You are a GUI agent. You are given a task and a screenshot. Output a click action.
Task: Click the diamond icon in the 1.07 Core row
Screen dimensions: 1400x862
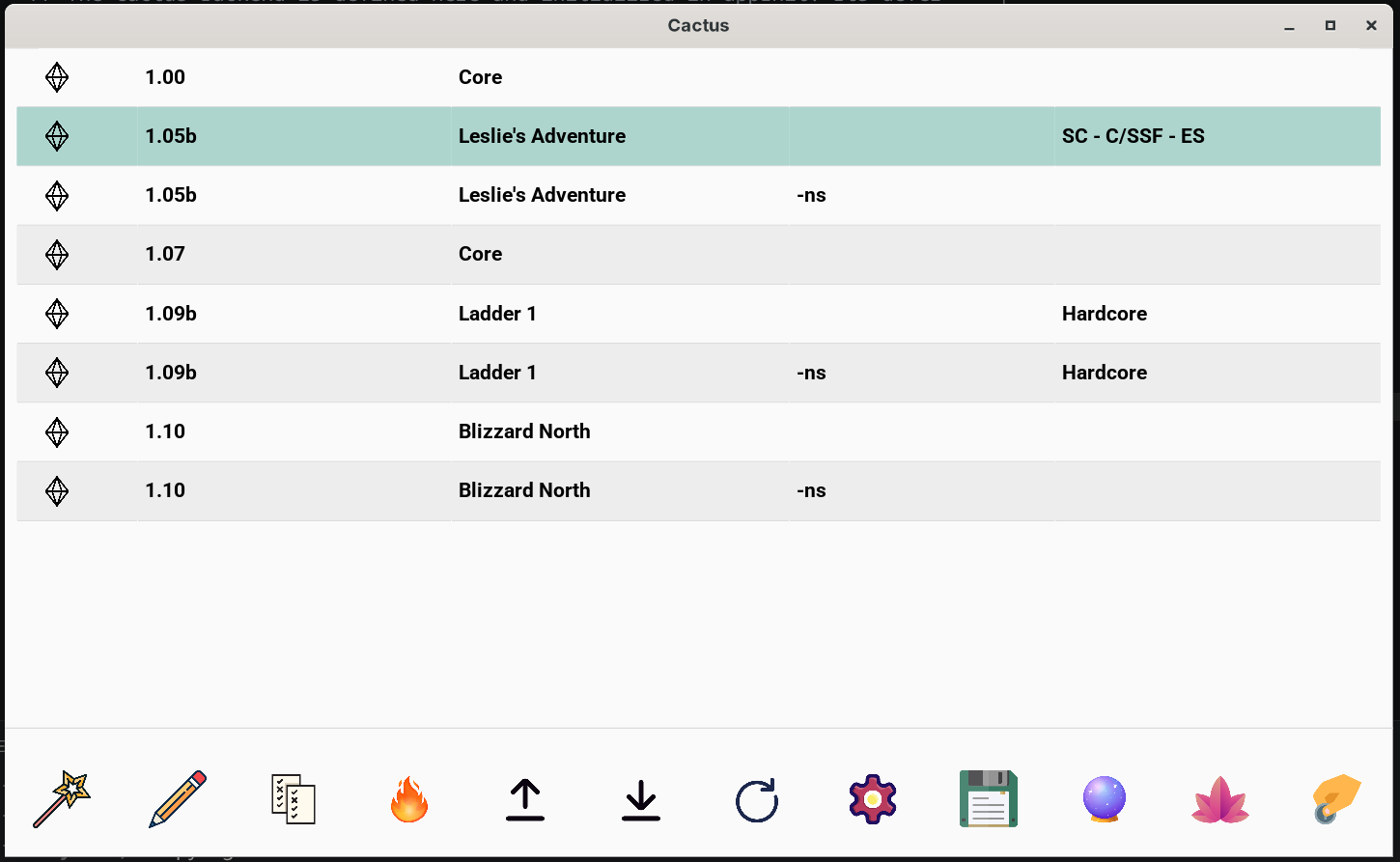[x=57, y=255]
